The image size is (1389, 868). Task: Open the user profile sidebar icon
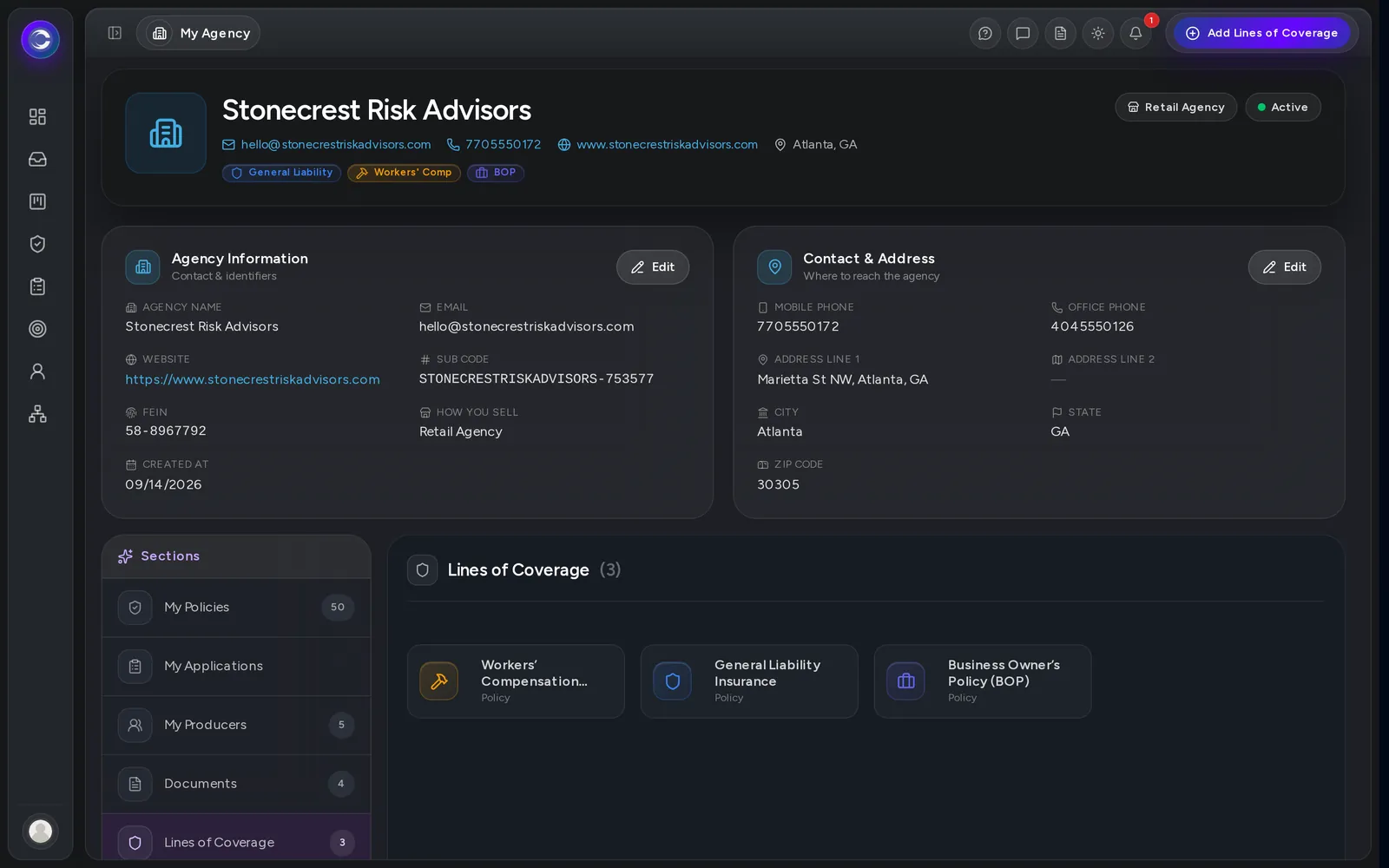coord(37,372)
